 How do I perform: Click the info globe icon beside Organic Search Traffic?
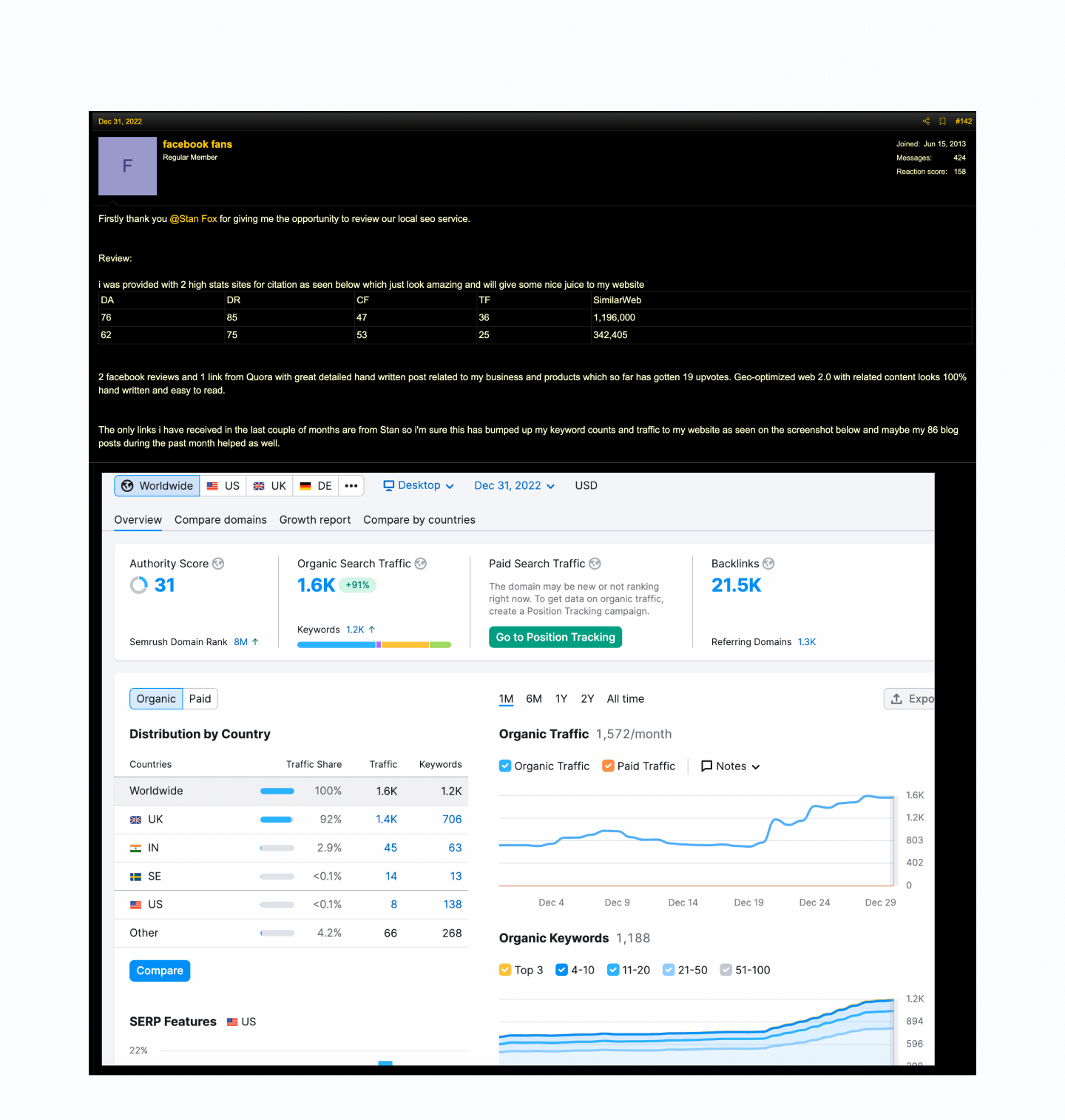click(421, 564)
